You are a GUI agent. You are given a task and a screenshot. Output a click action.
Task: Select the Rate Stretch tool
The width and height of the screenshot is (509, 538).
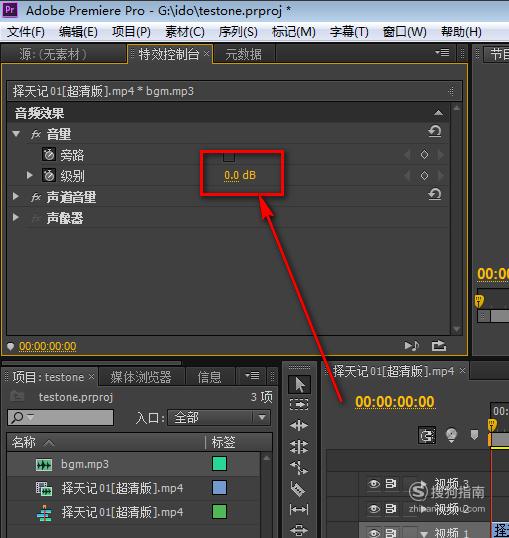pos(298,467)
